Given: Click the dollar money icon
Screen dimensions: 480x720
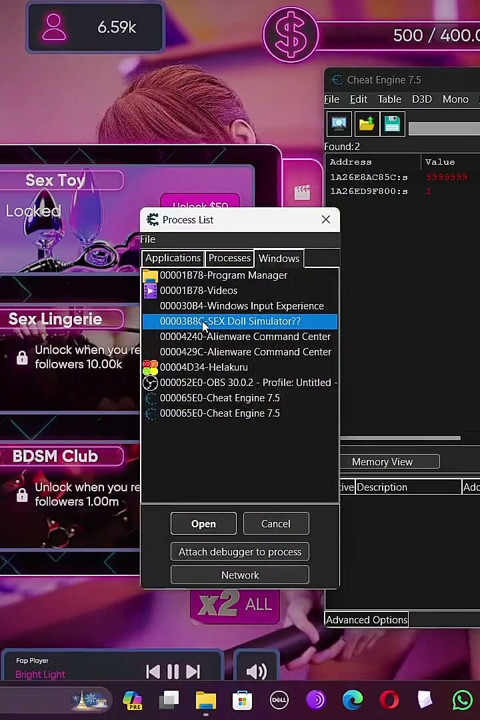Looking at the screenshot, I should point(290,35).
